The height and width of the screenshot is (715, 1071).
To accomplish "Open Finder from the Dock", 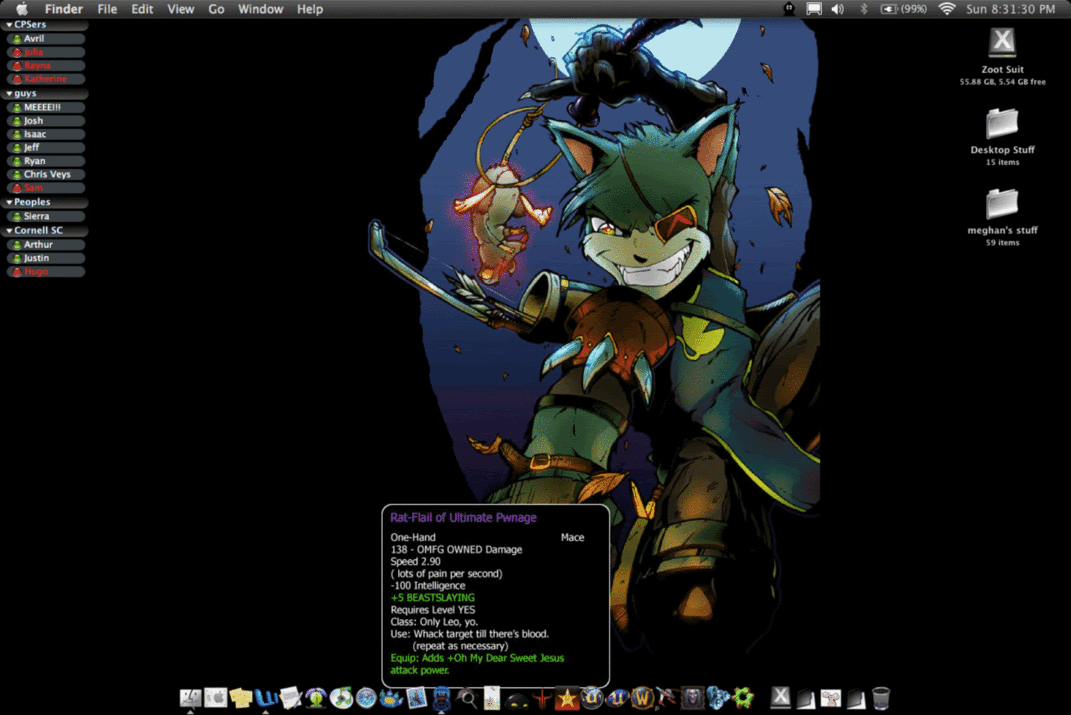I will [191, 698].
